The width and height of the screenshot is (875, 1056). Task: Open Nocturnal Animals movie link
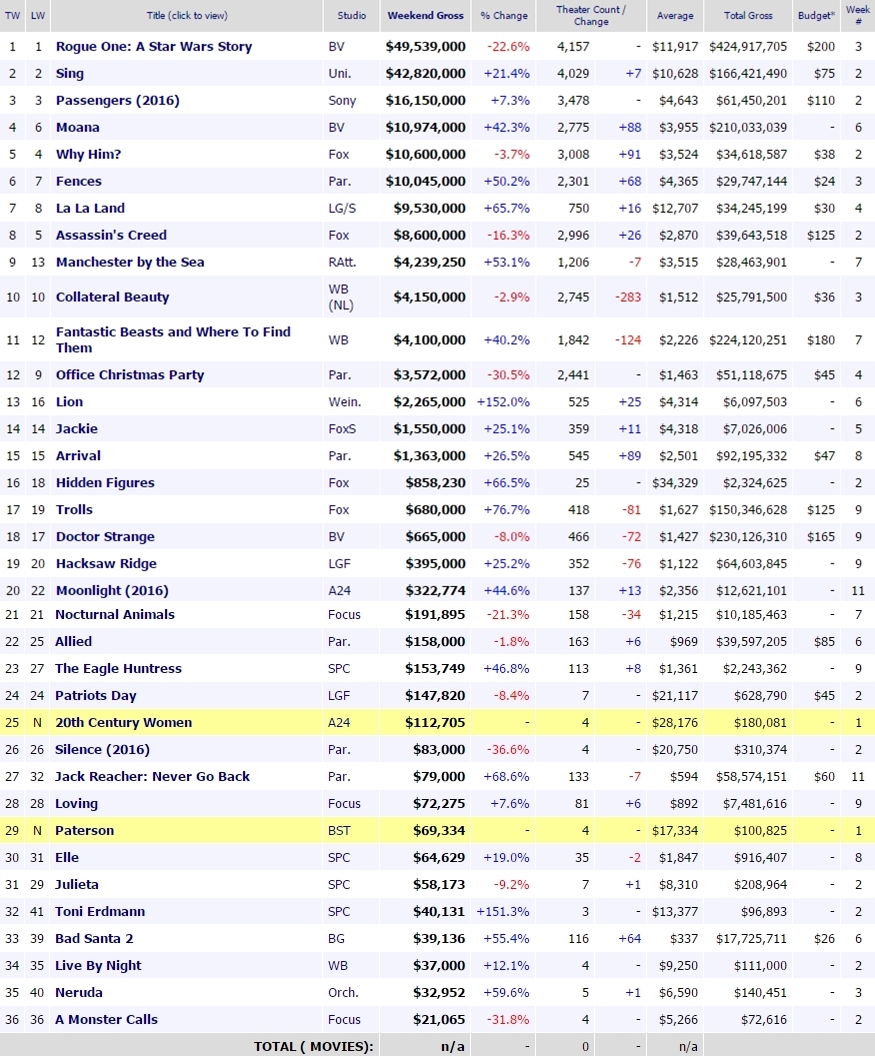(x=115, y=614)
